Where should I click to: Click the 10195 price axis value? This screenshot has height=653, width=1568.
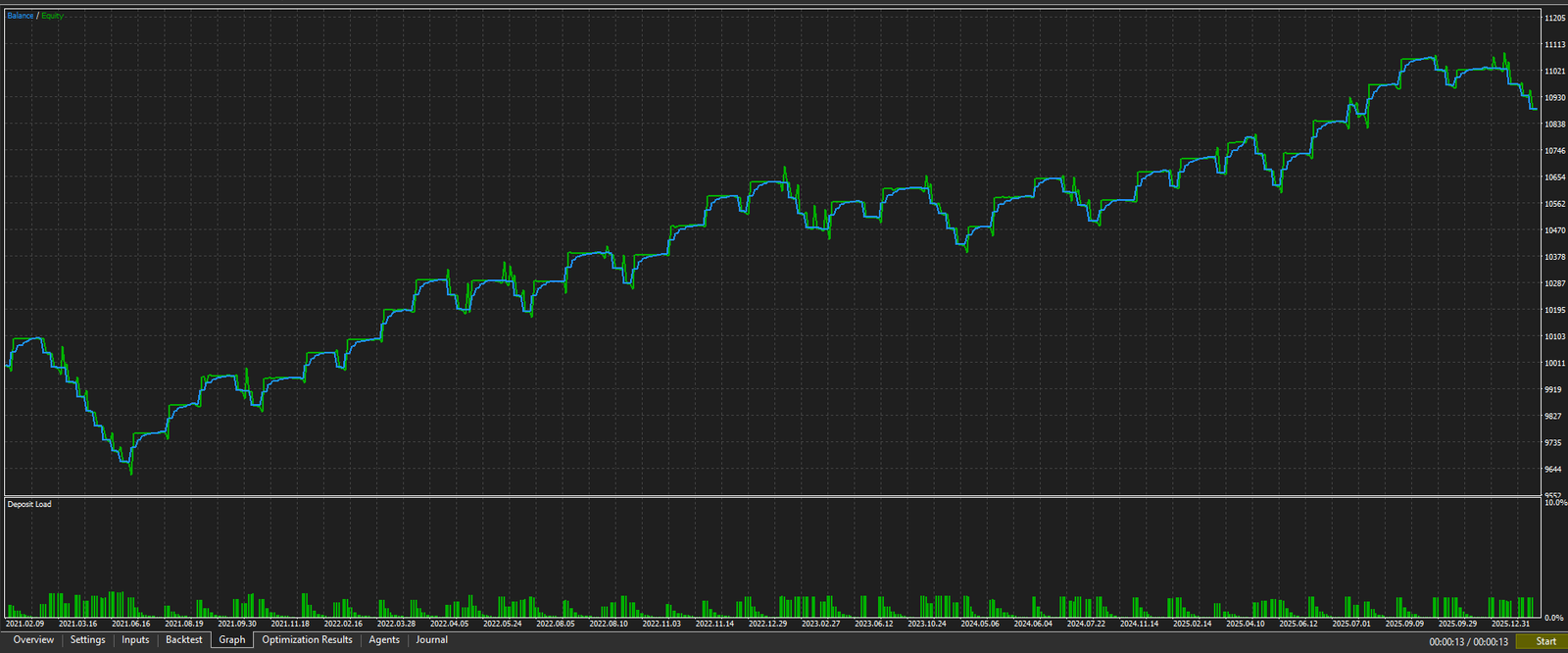(x=1554, y=310)
